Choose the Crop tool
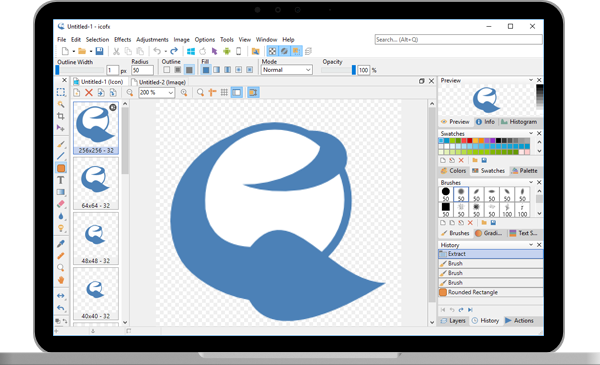This screenshot has width=600, height=365. pos(60,116)
